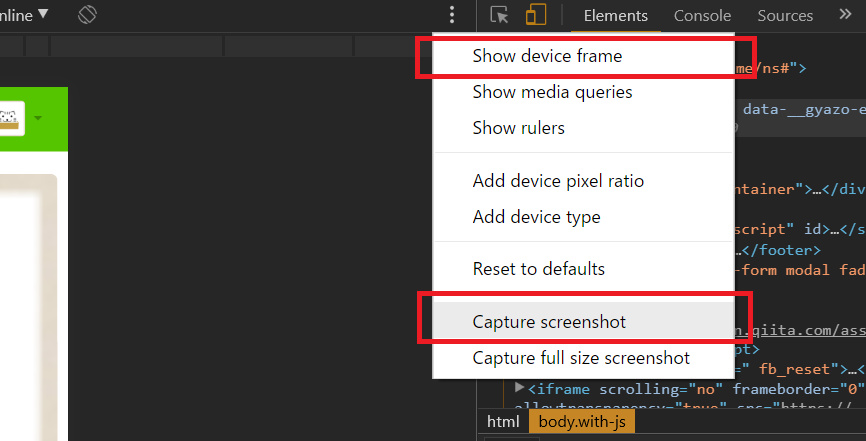Expand the iframe node in DOM tree

click(520, 388)
